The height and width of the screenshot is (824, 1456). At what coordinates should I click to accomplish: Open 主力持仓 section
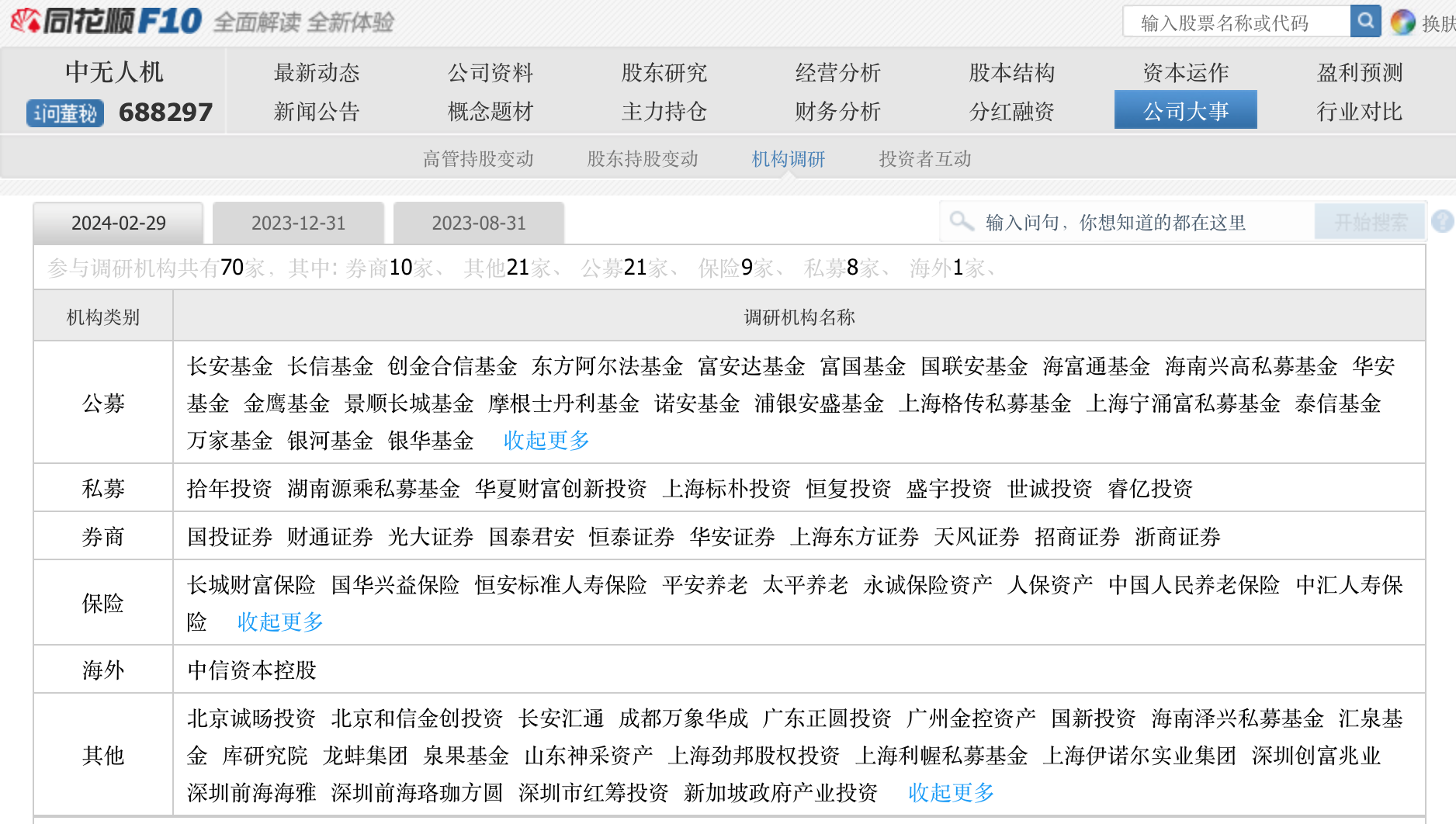point(664,112)
